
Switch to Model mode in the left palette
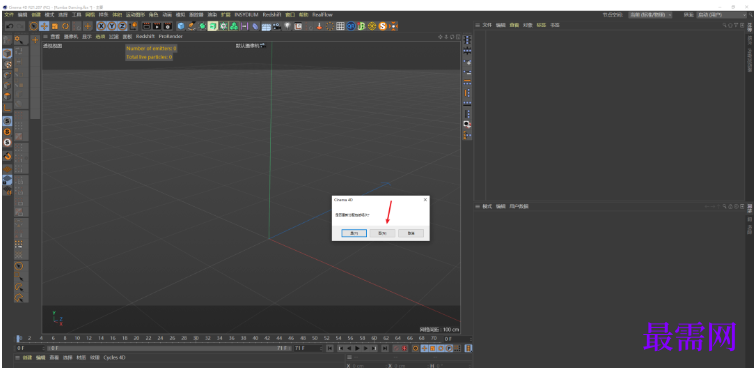pyautogui.click(x=7, y=53)
